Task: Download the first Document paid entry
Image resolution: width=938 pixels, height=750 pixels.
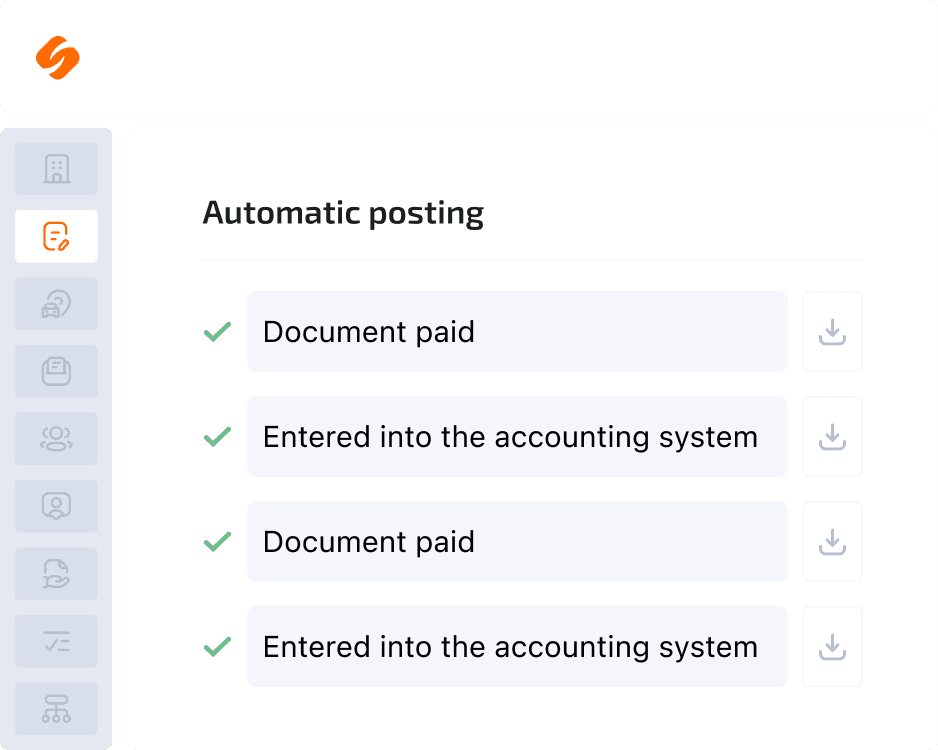Action: coord(832,332)
